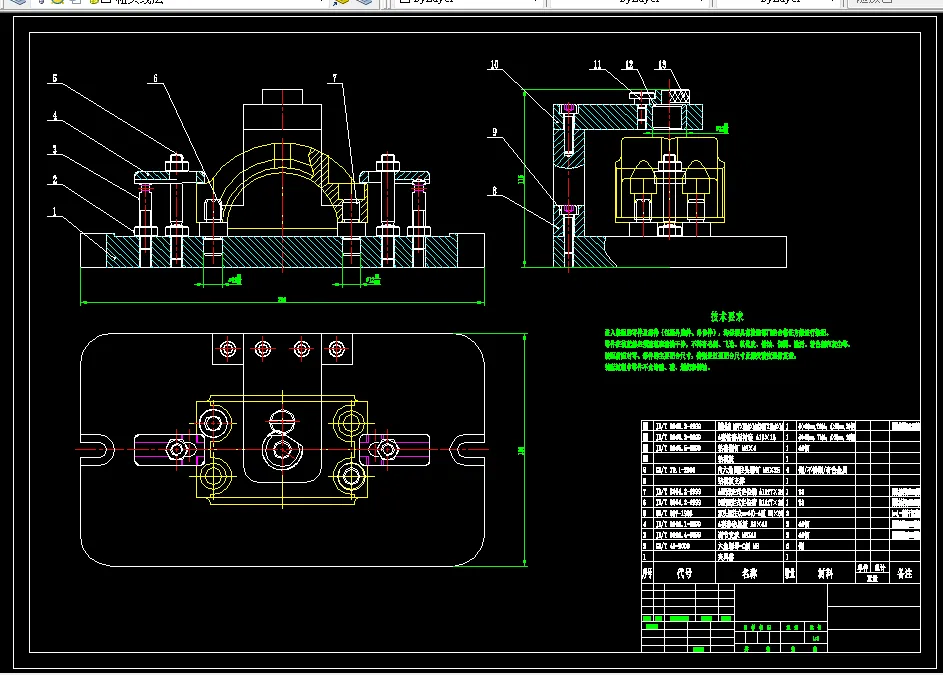Click balloon number 10 in side view

[494, 65]
